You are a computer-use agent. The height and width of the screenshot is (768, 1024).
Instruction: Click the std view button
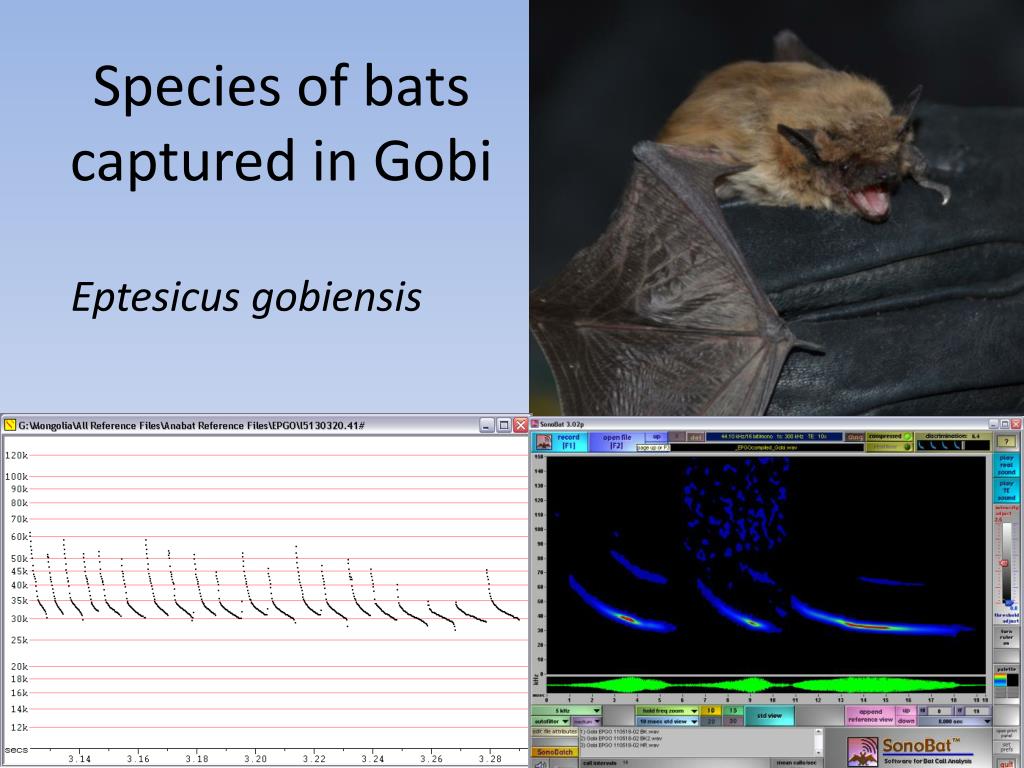click(x=769, y=716)
